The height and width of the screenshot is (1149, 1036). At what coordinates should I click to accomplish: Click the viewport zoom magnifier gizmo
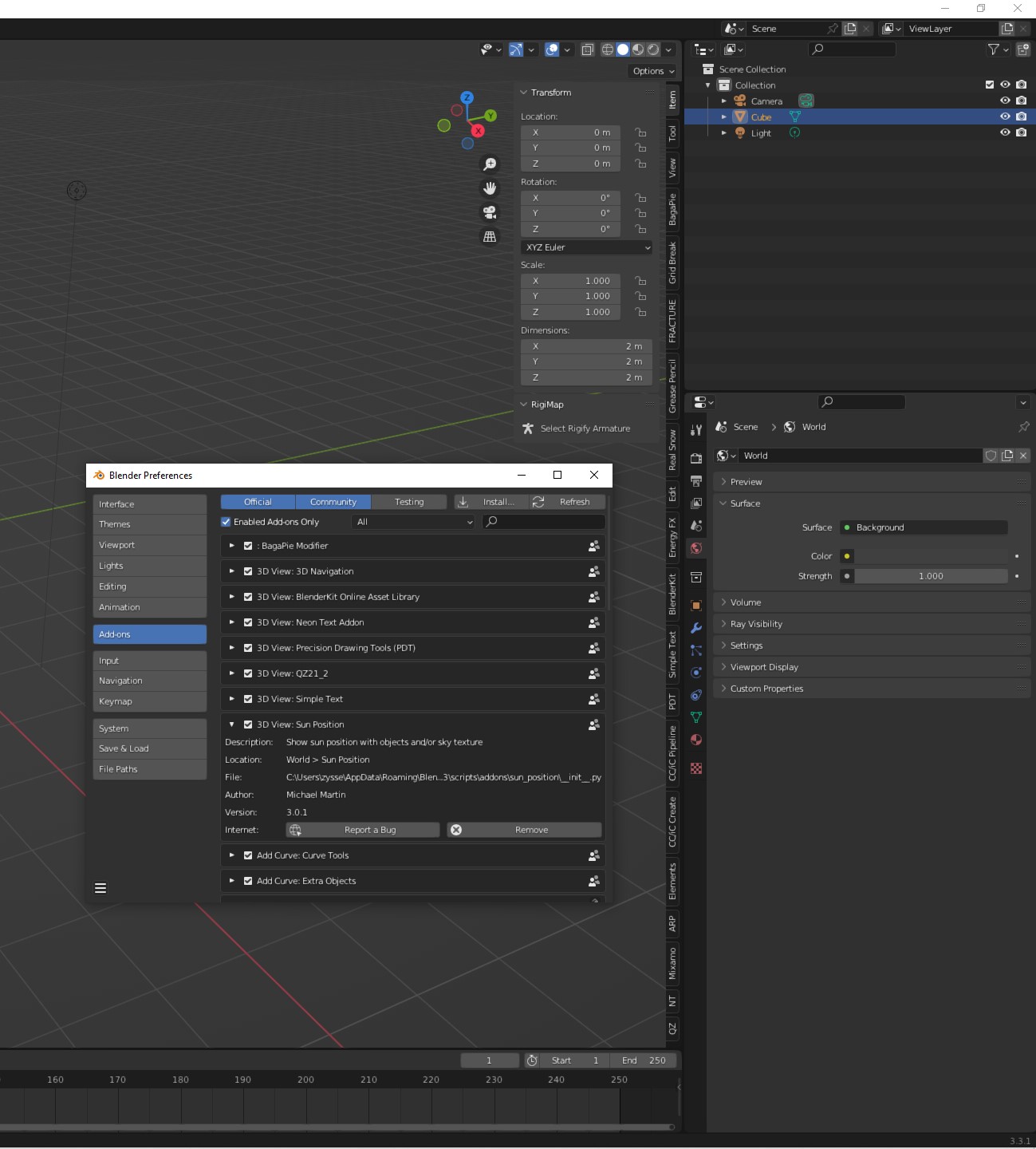(490, 164)
